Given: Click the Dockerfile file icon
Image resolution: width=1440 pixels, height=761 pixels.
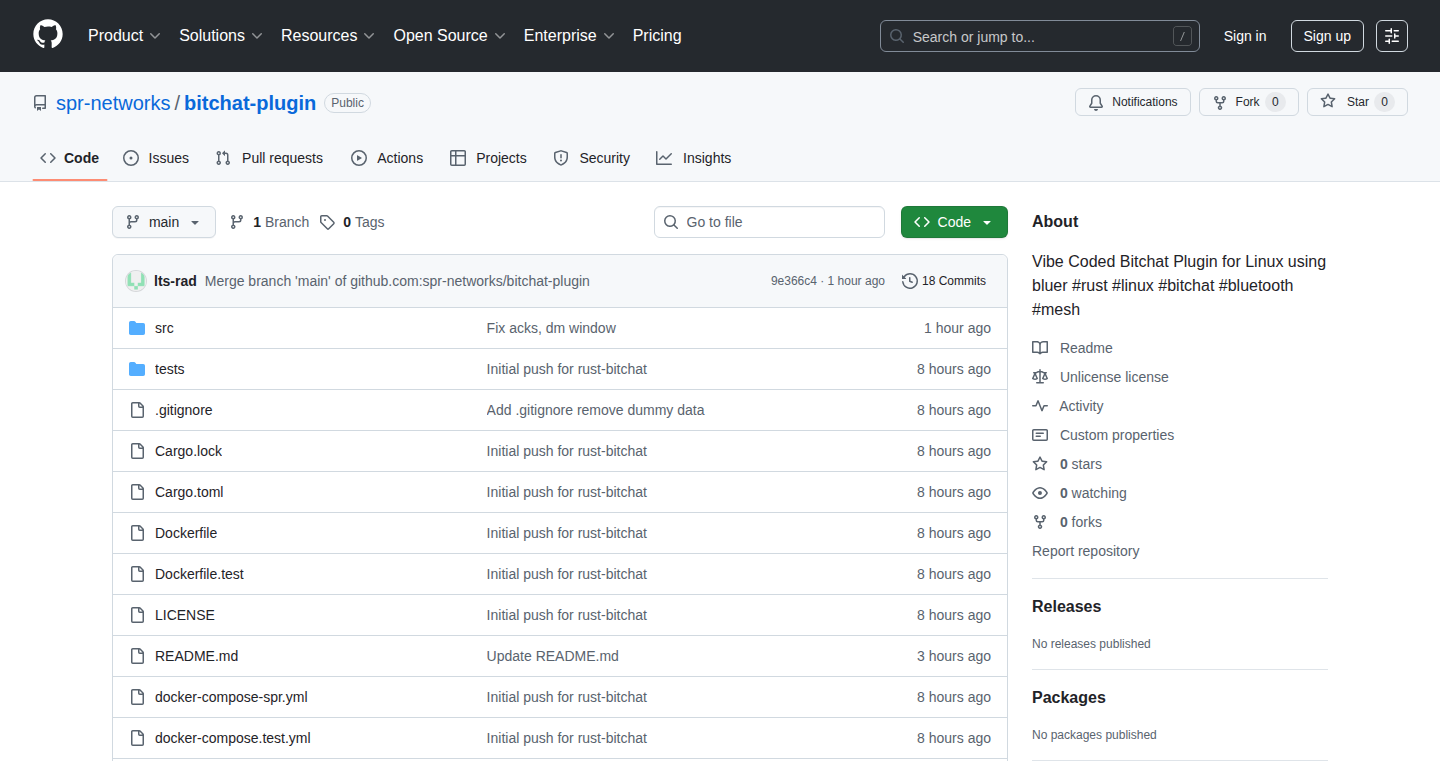Looking at the screenshot, I should point(137,533).
